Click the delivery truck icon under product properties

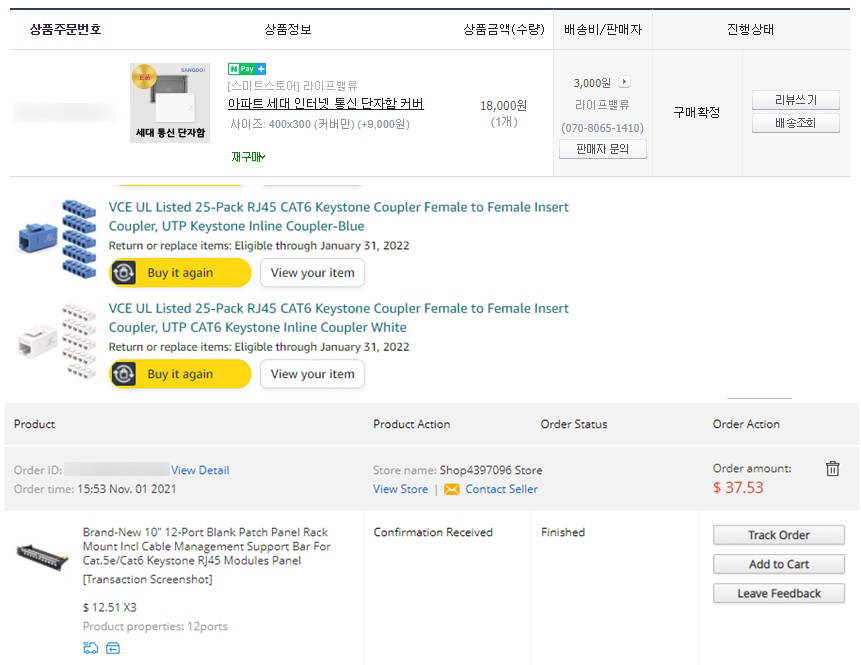click(x=91, y=648)
